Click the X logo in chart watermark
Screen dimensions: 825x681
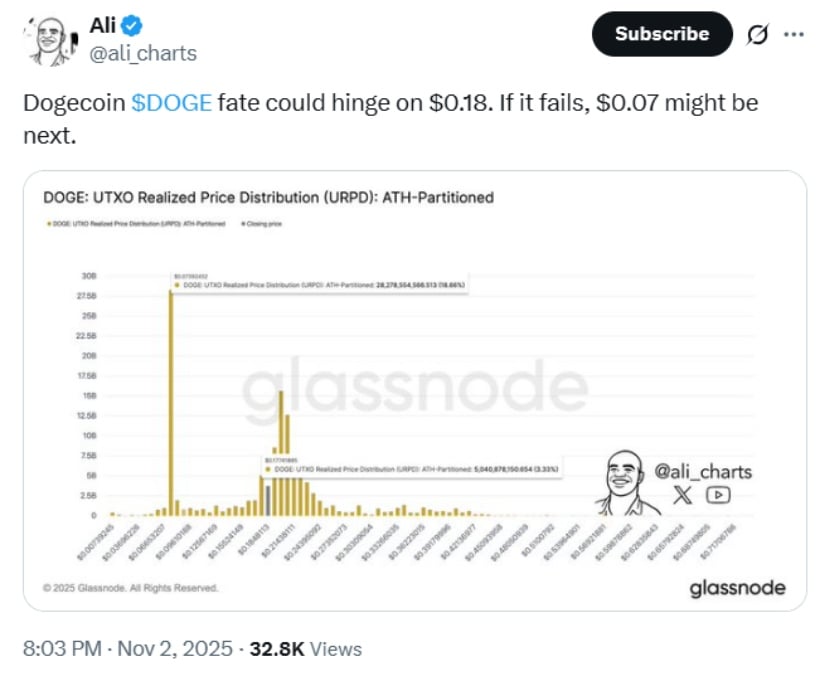683,493
